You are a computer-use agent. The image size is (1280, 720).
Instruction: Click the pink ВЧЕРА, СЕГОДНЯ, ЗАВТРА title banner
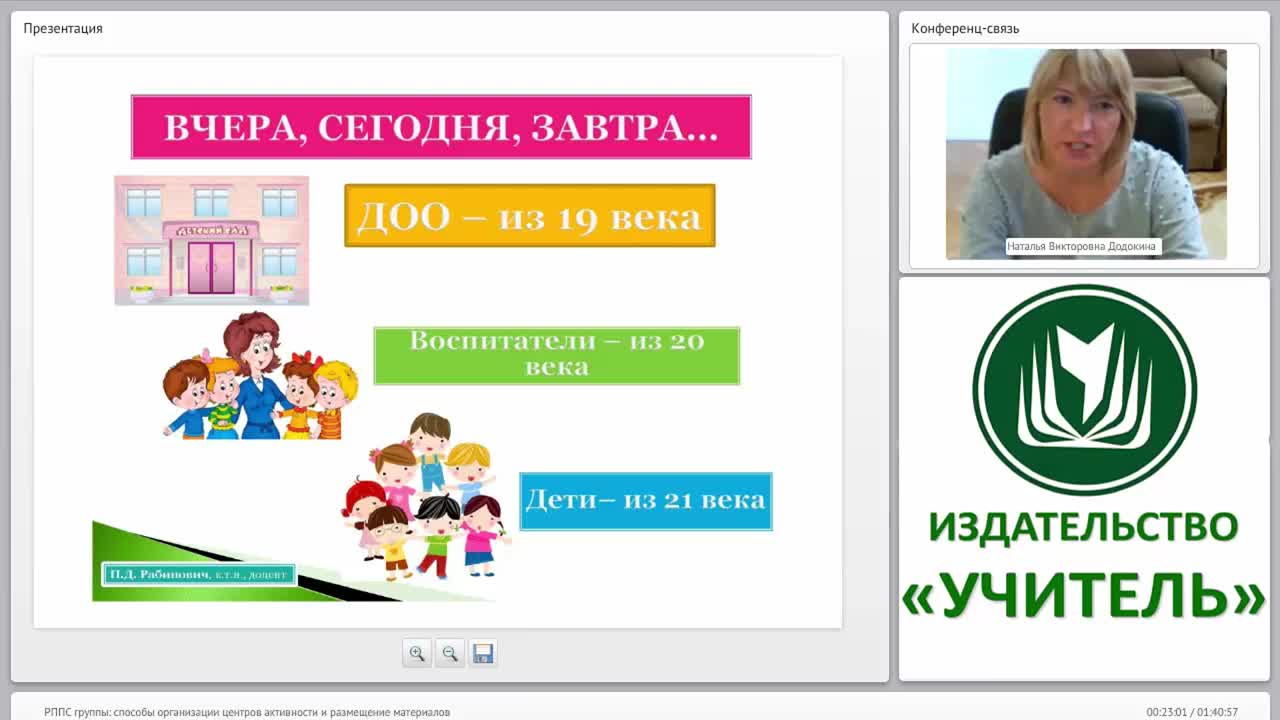[x=441, y=127]
